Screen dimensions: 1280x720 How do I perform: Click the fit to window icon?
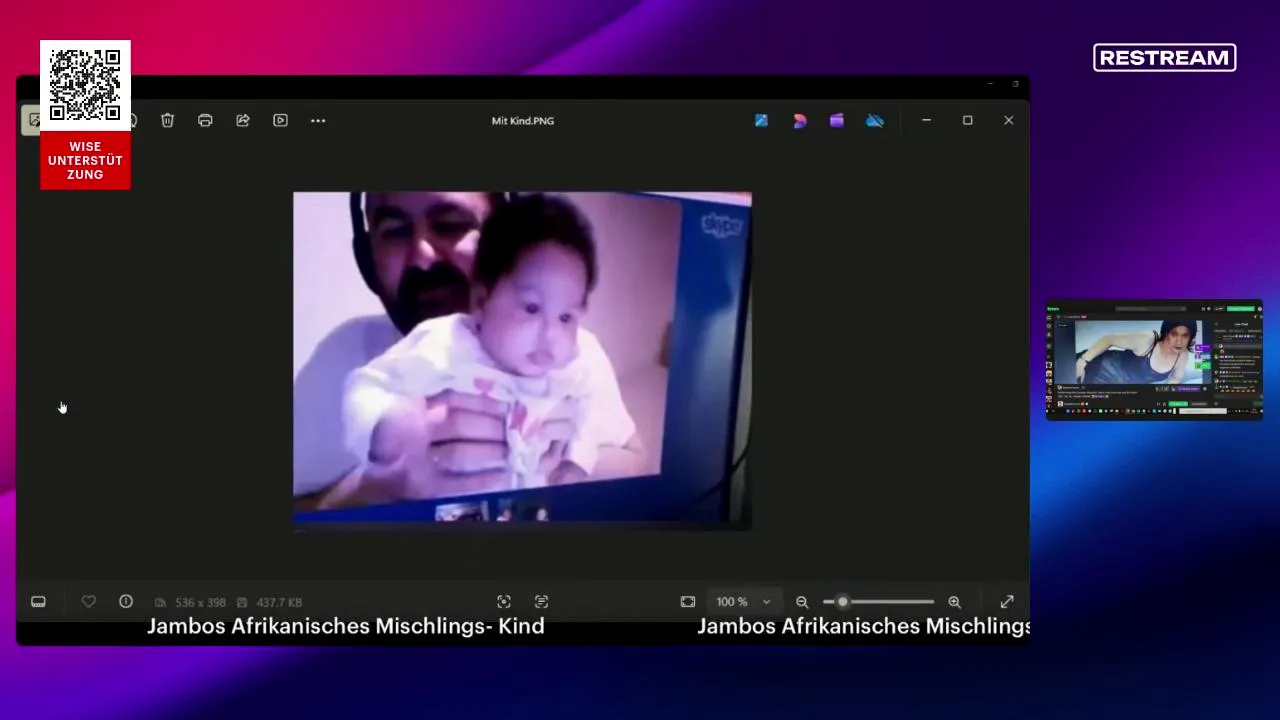pyautogui.click(x=688, y=601)
